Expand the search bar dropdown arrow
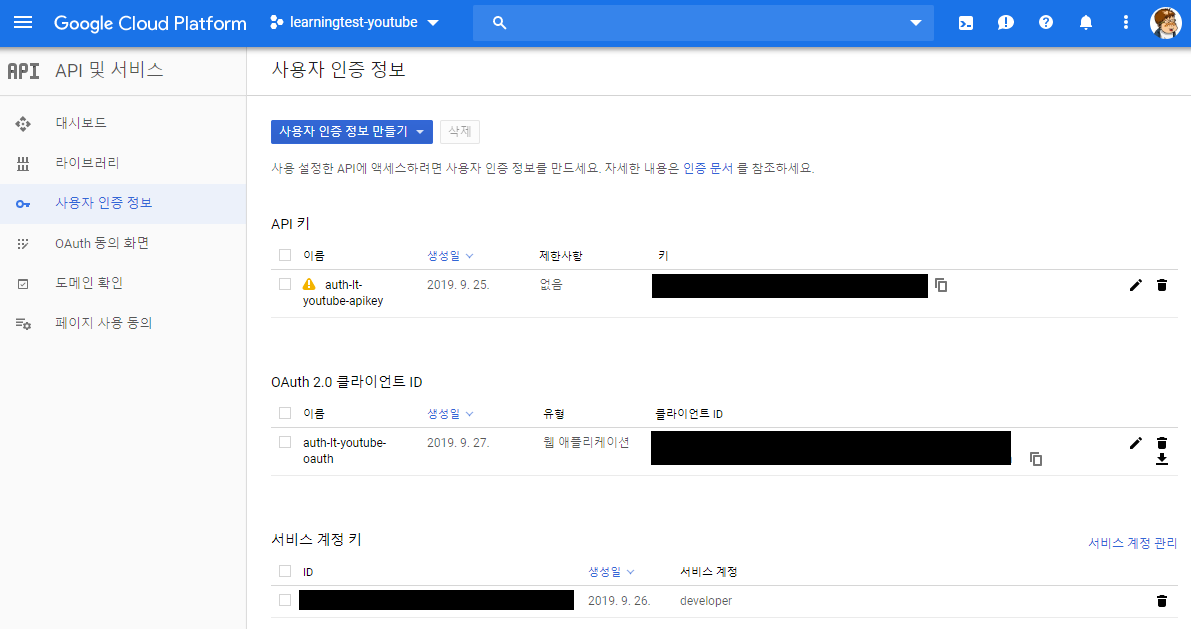1191x629 pixels. [916, 23]
